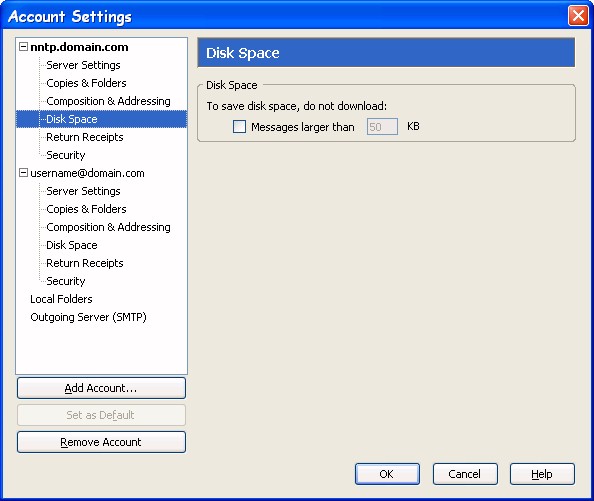Select Return Receipts under nntp.domain.com
This screenshot has width=594, height=501.
(84, 137)
